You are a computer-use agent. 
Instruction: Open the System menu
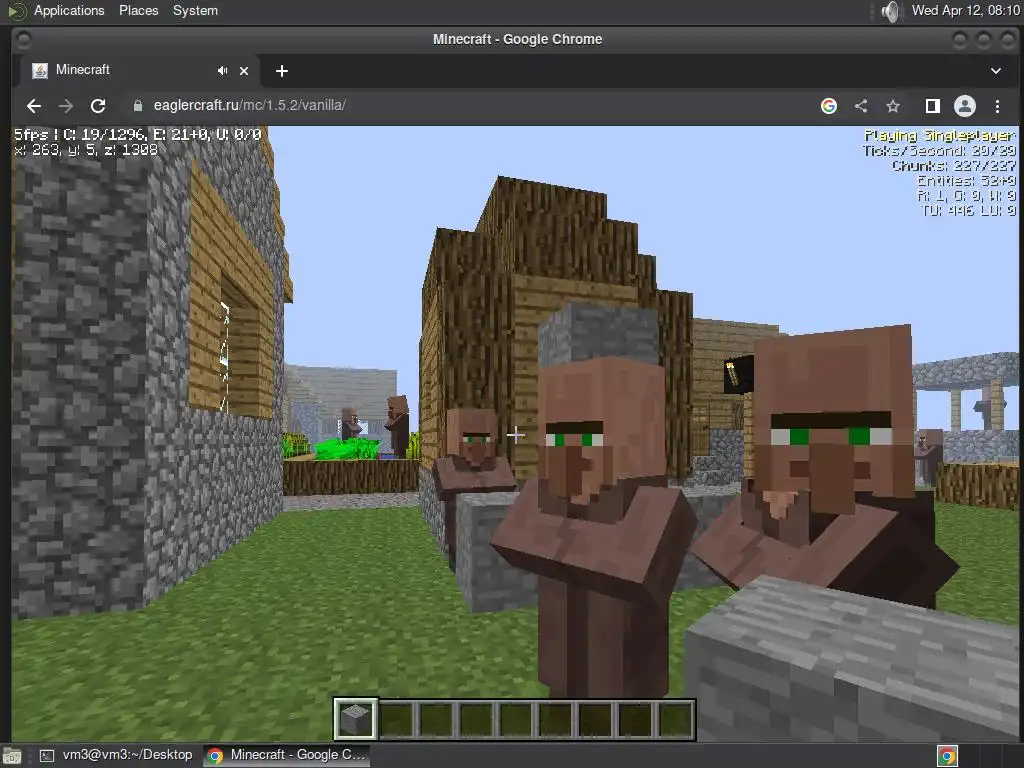(x=195, y=10)
